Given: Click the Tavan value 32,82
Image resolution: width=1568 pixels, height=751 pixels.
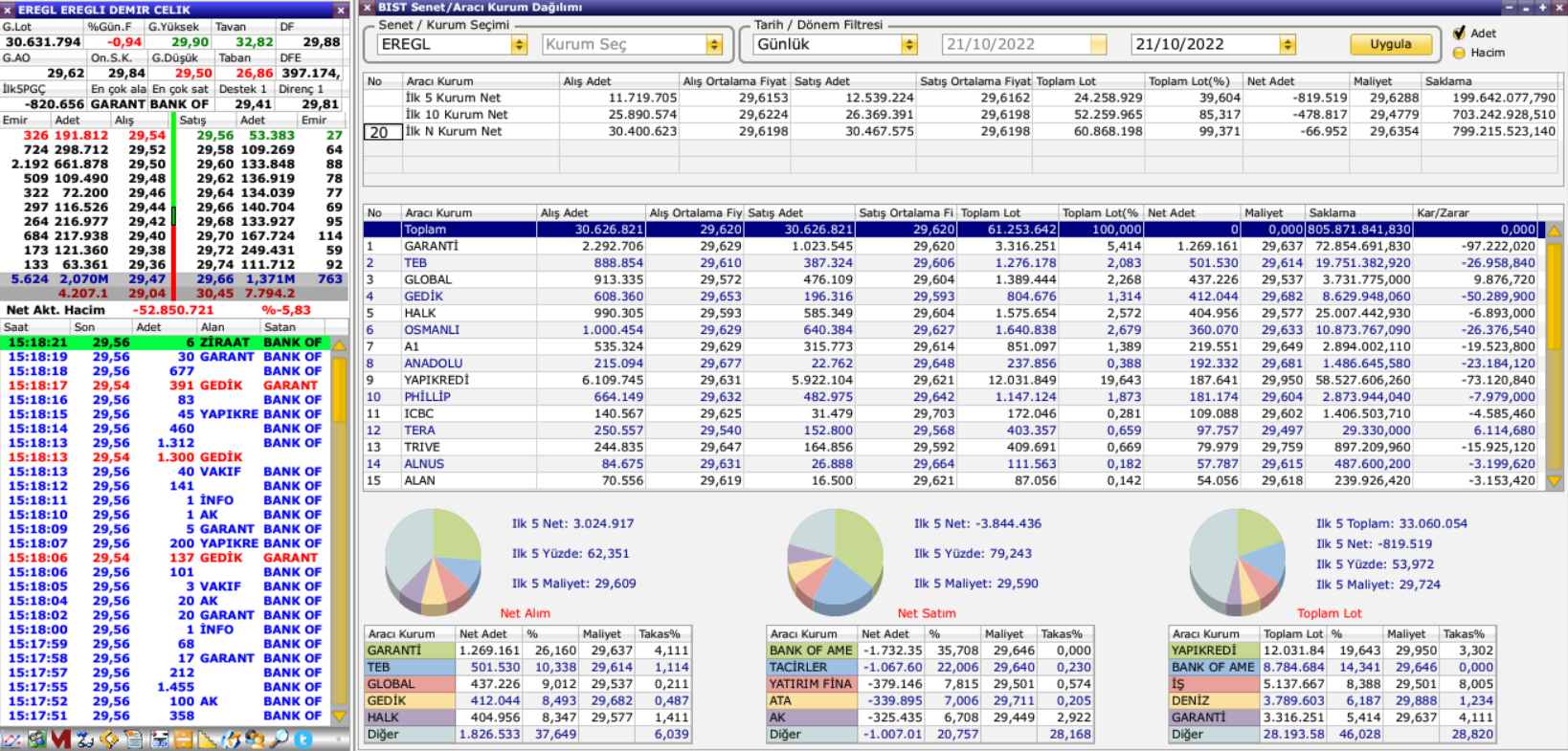Looking at the screenshot, I should [x=255, y=42].
